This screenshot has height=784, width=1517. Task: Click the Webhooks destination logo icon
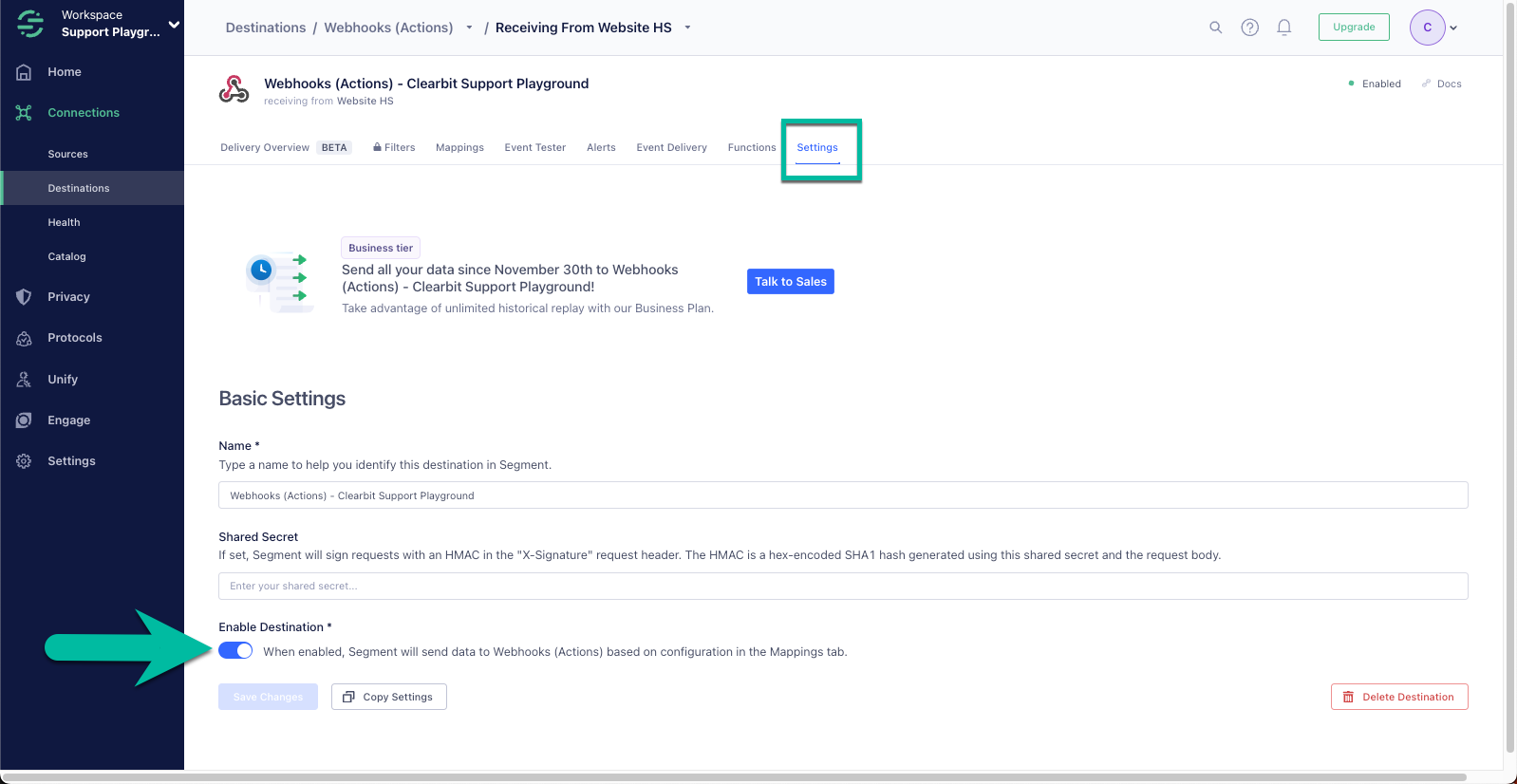[234, 89]
